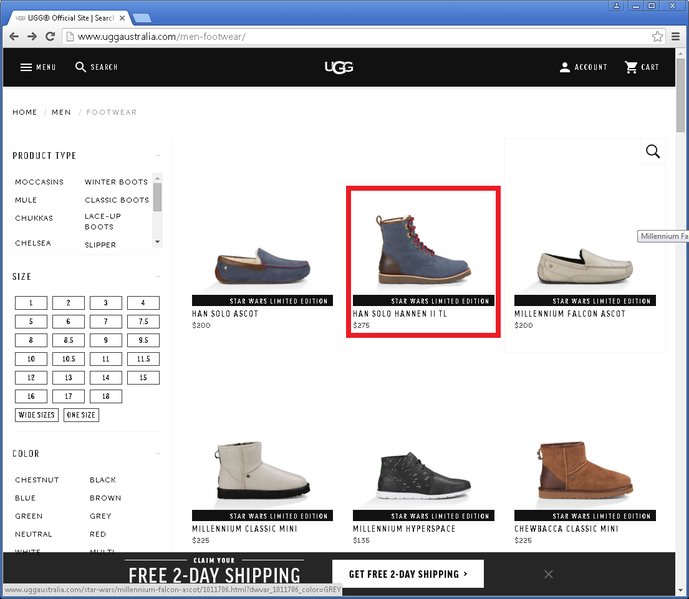Select size 18 filter
Viewport: 689px width, 599px height.
[x=105, y=396]
